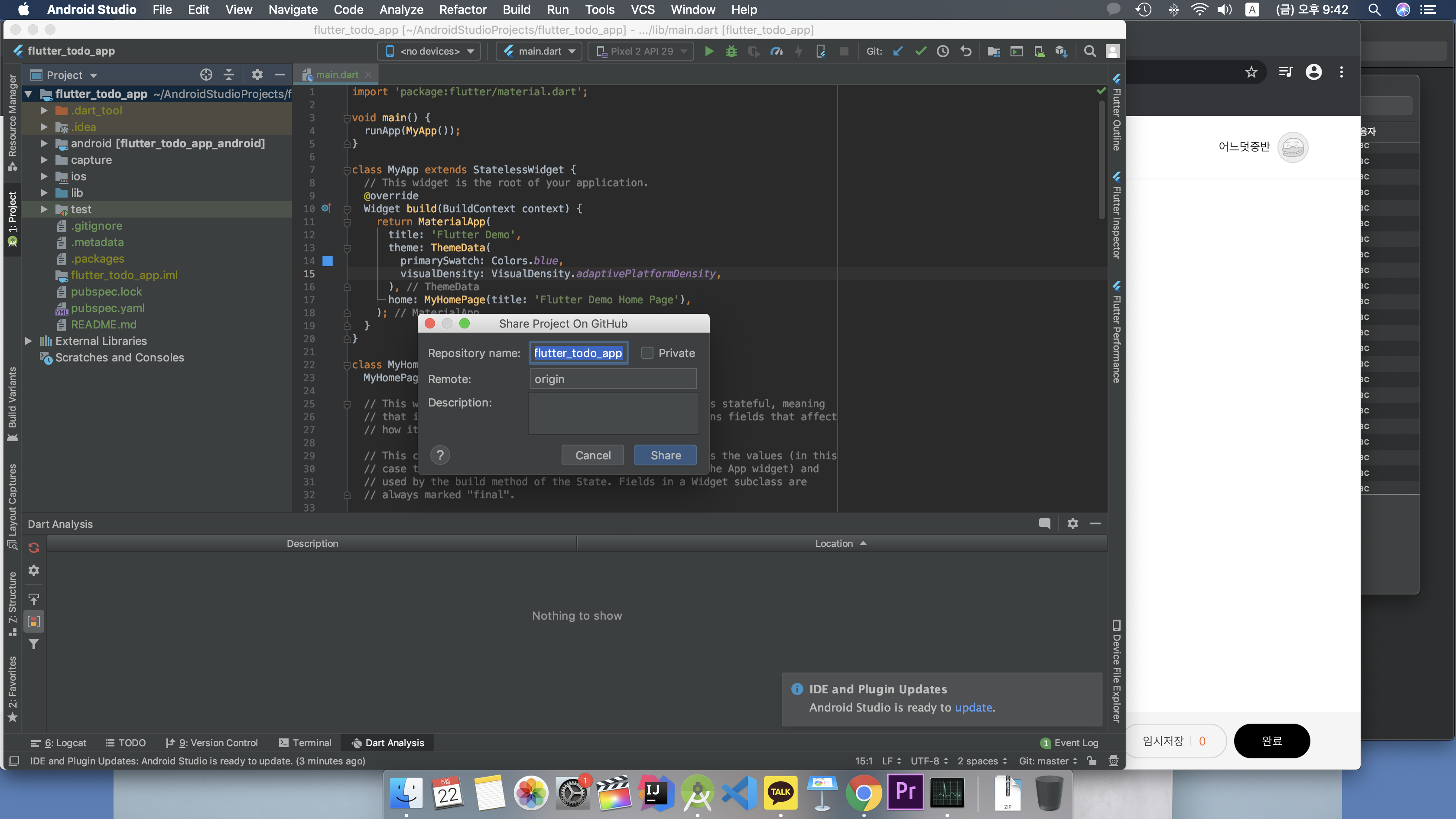Viewport: 1456px width, 819px height.
Task: Switch to the Terminal tab
Action: [305, 743]
